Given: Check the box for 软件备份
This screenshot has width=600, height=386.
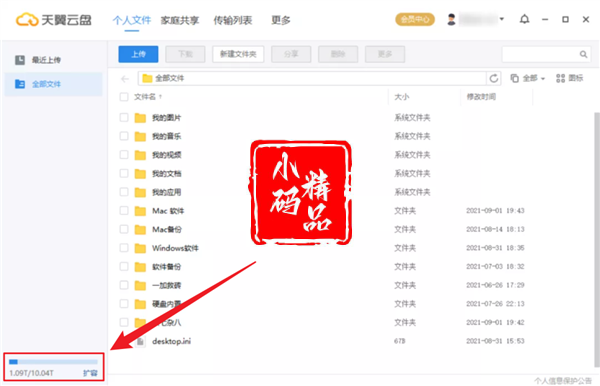Looking at the screenshot, I should [x=124, y=266].
